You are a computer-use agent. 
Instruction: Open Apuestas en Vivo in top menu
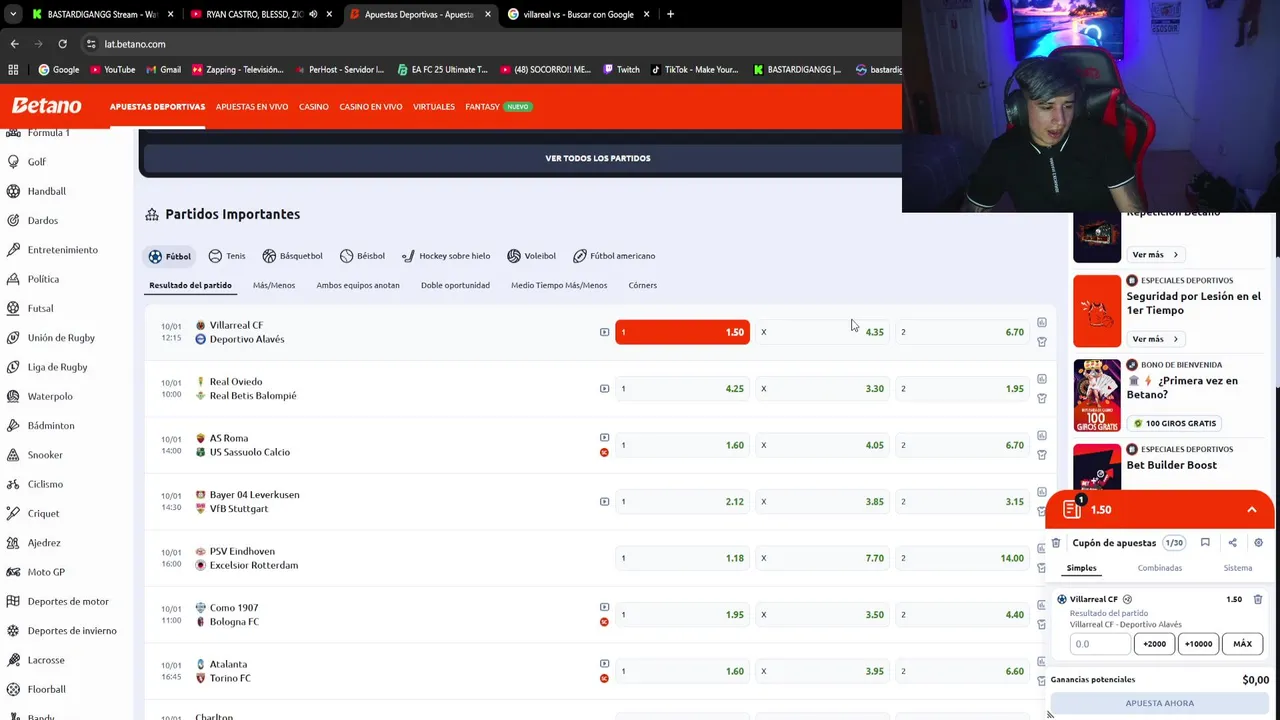[x=252, y=107]
